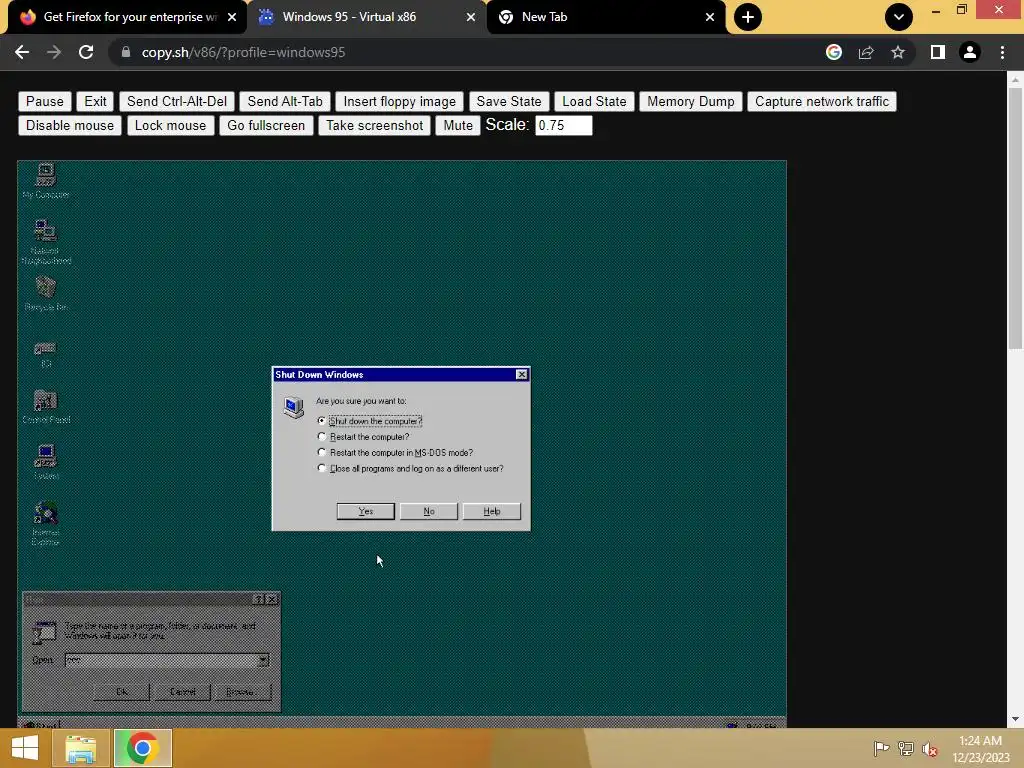Expand the Run dialog Open dropdown
The image size is (1024, 768).
263,660
